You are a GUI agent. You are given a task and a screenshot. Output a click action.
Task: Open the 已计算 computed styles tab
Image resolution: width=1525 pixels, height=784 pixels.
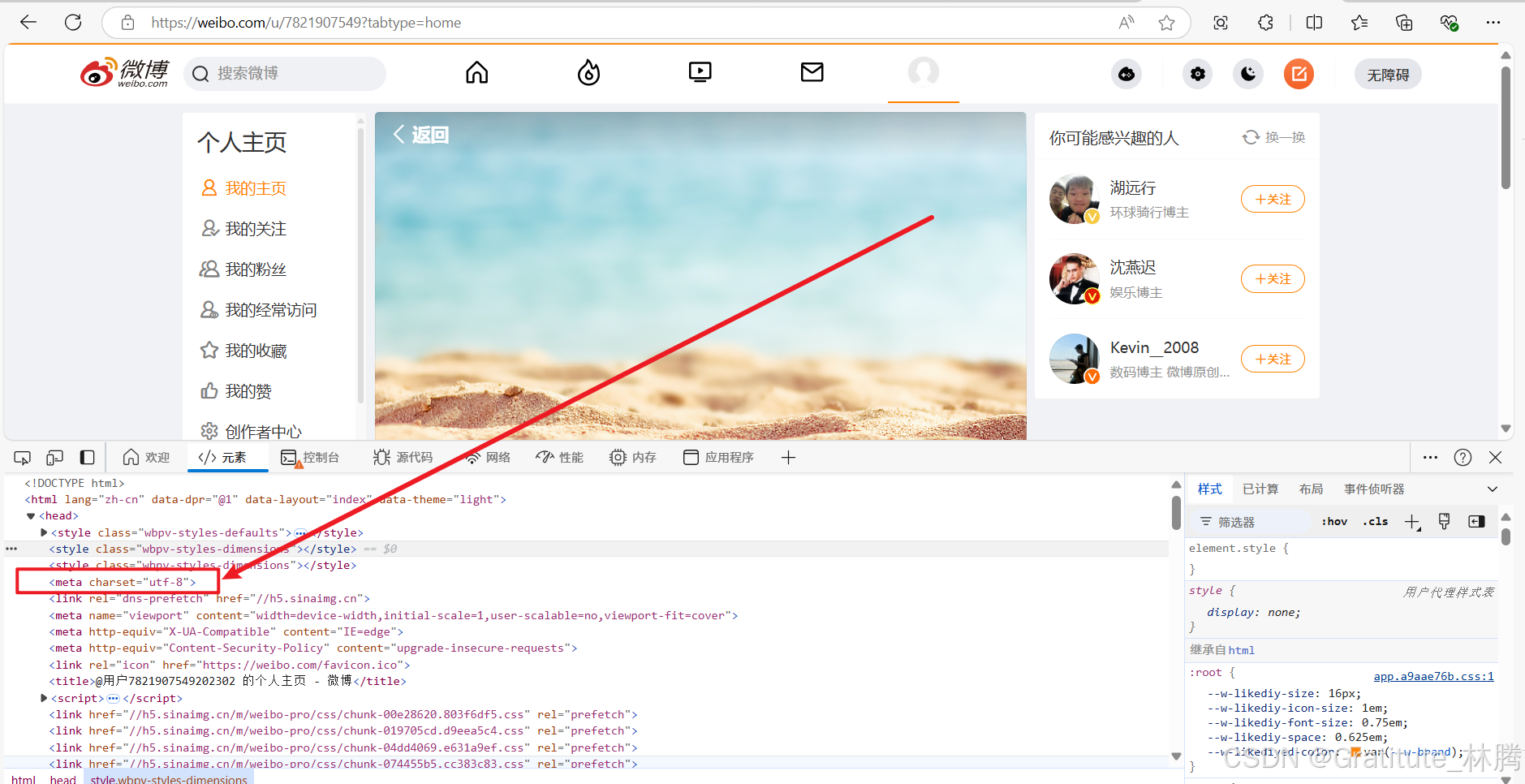[x=1260, y=489]
